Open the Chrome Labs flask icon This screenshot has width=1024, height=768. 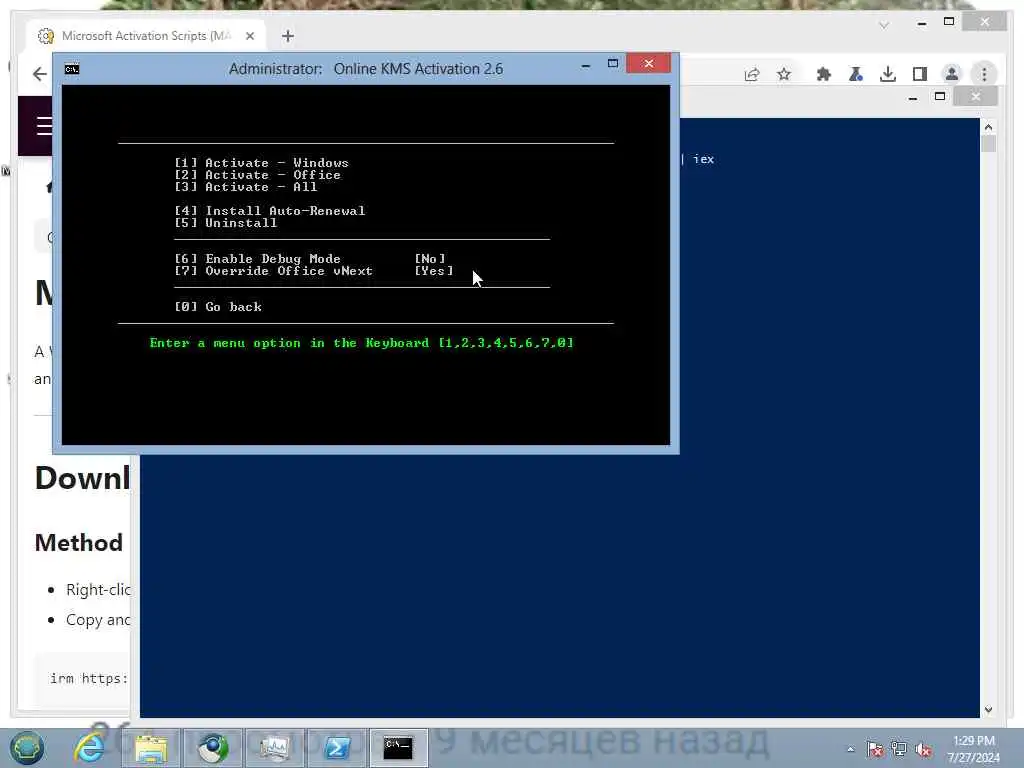click(856, 74)
